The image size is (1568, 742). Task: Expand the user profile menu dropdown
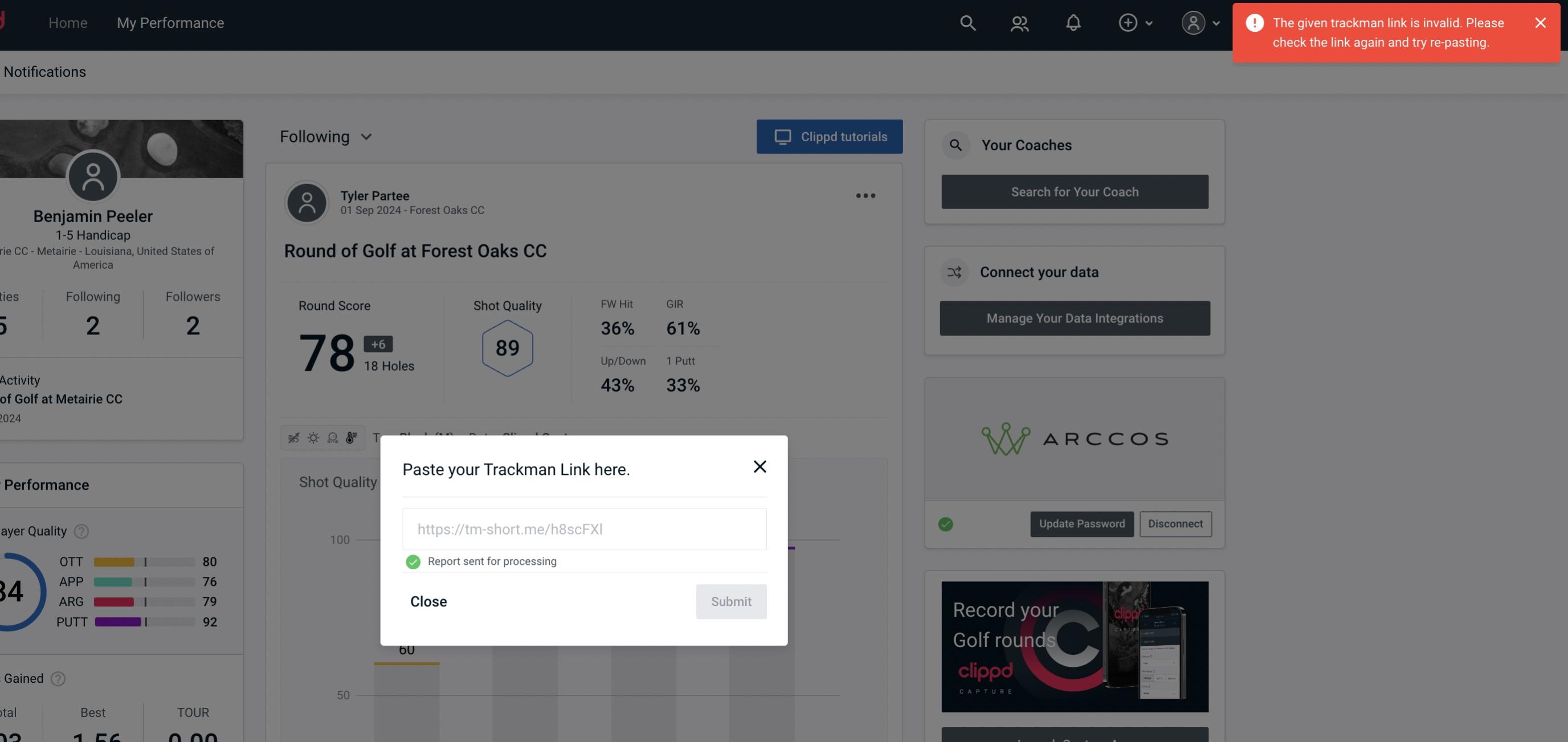[x=1200, y=22]
